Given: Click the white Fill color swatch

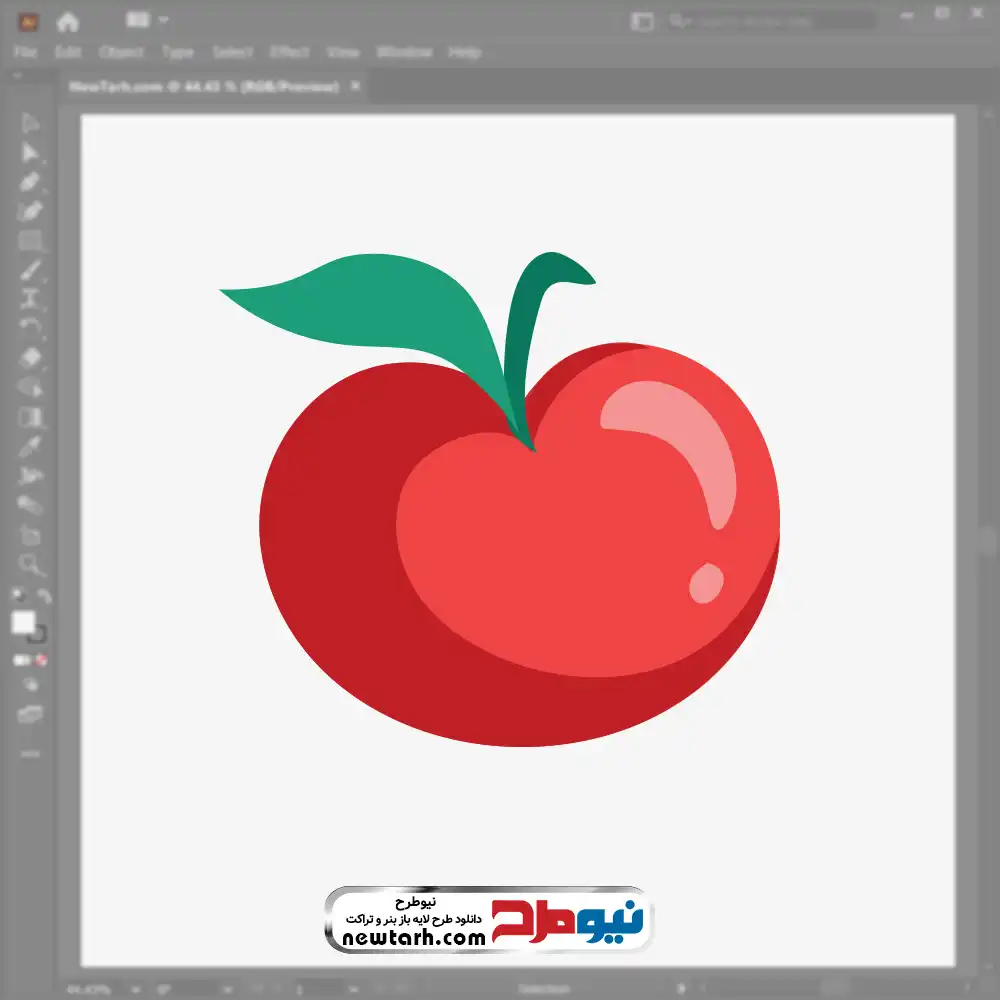Looking at the screenshot, I should pyautogui.click(x=23, y=622).
